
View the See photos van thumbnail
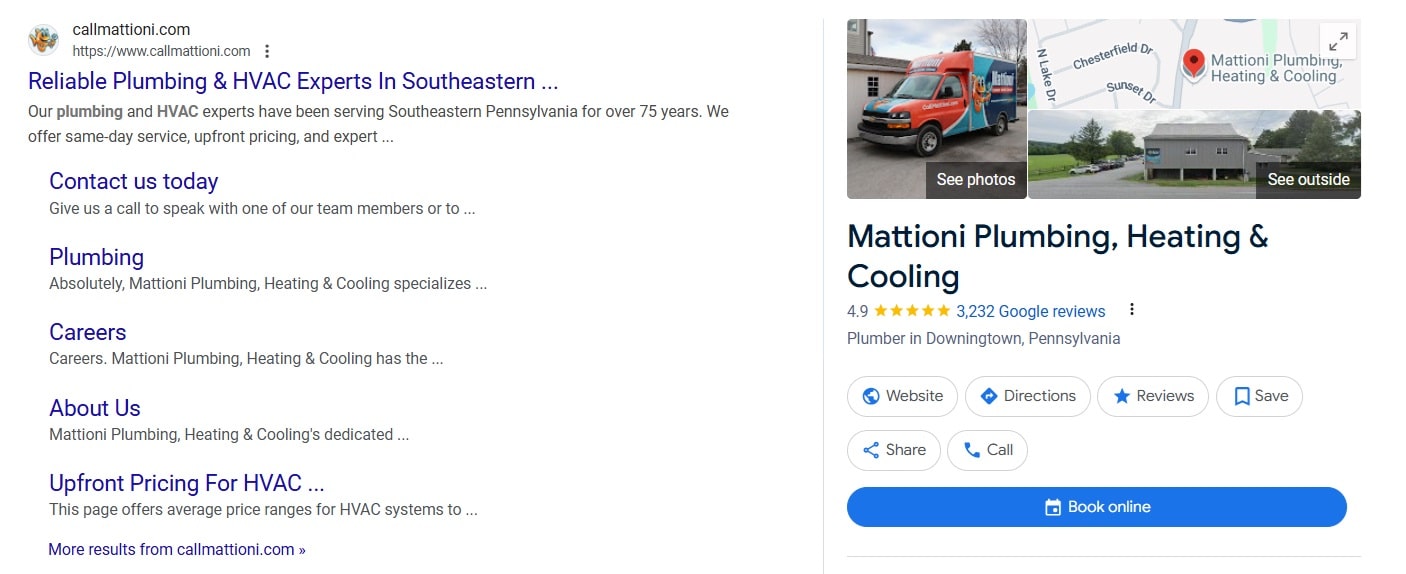coord(936,109)
